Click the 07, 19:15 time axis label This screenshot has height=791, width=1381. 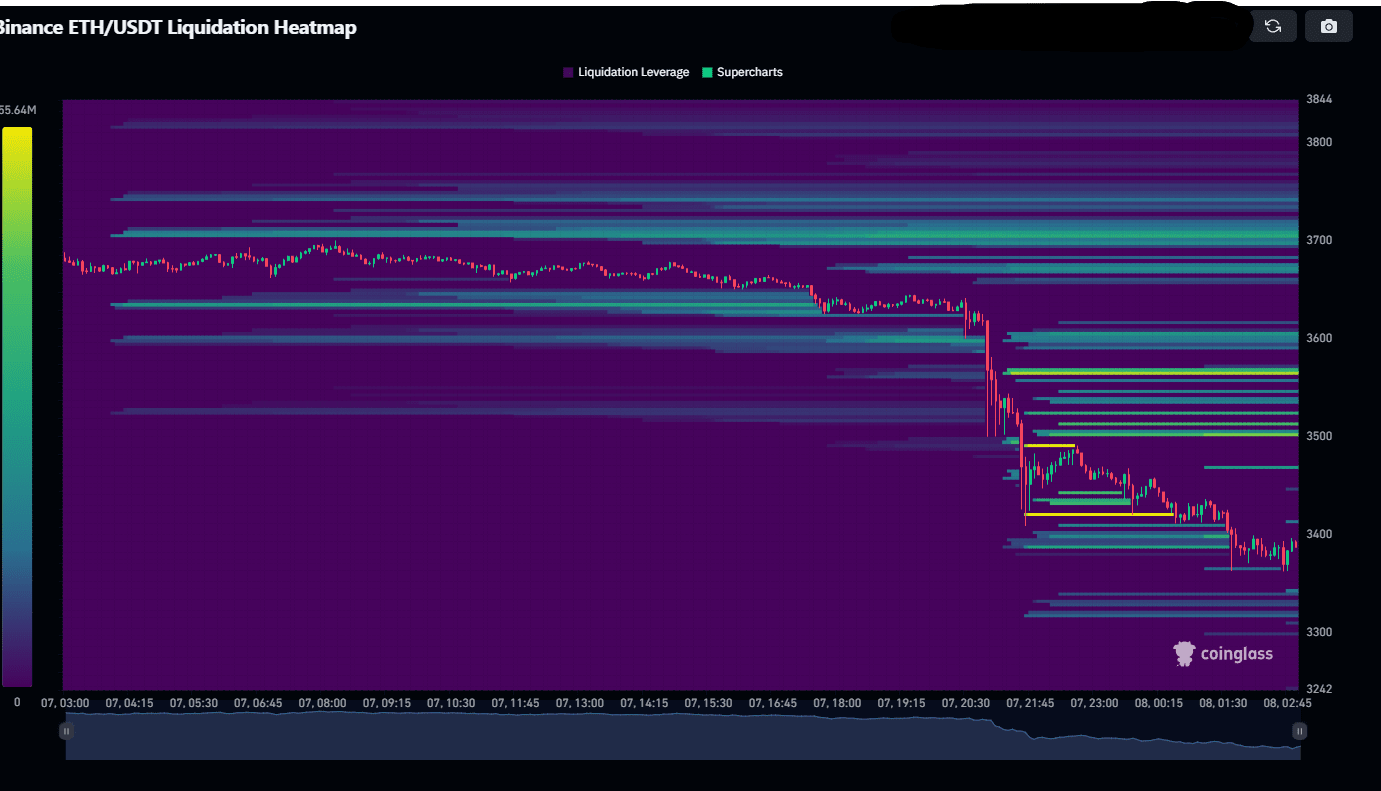pos(902,703)
